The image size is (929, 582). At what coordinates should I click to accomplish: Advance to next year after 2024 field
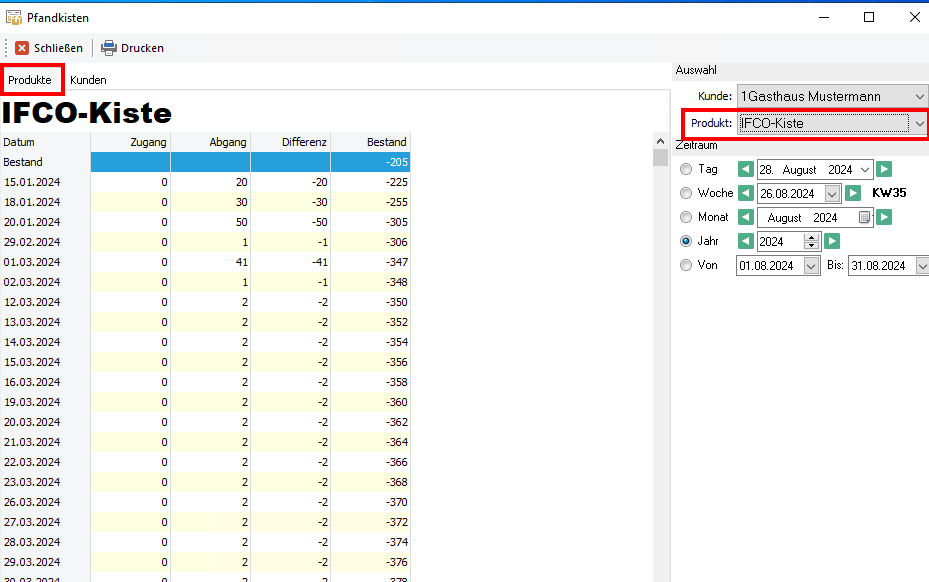pyautogui.click(x=832, y=241)
